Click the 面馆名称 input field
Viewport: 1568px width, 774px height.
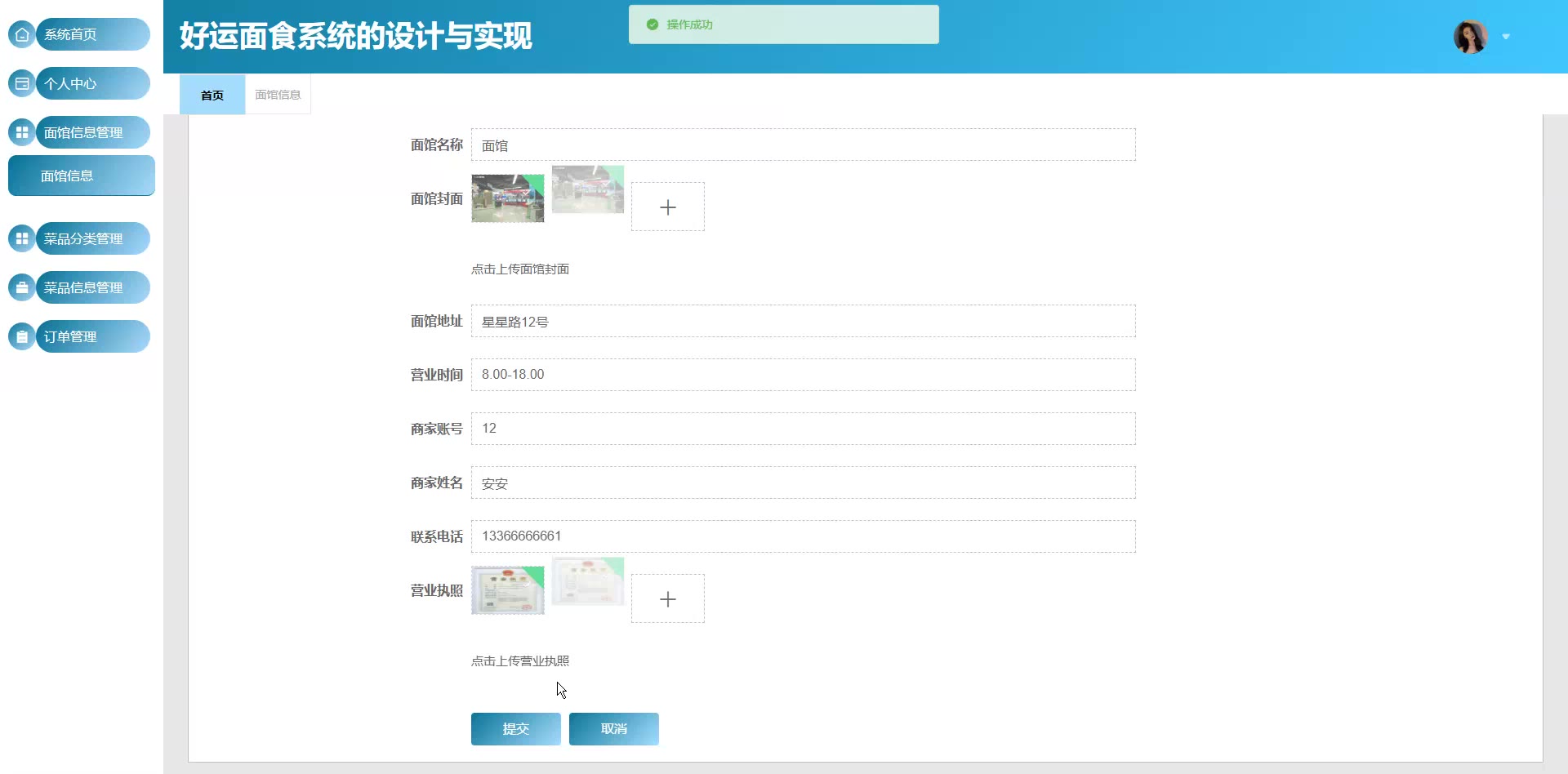point(804,145)
